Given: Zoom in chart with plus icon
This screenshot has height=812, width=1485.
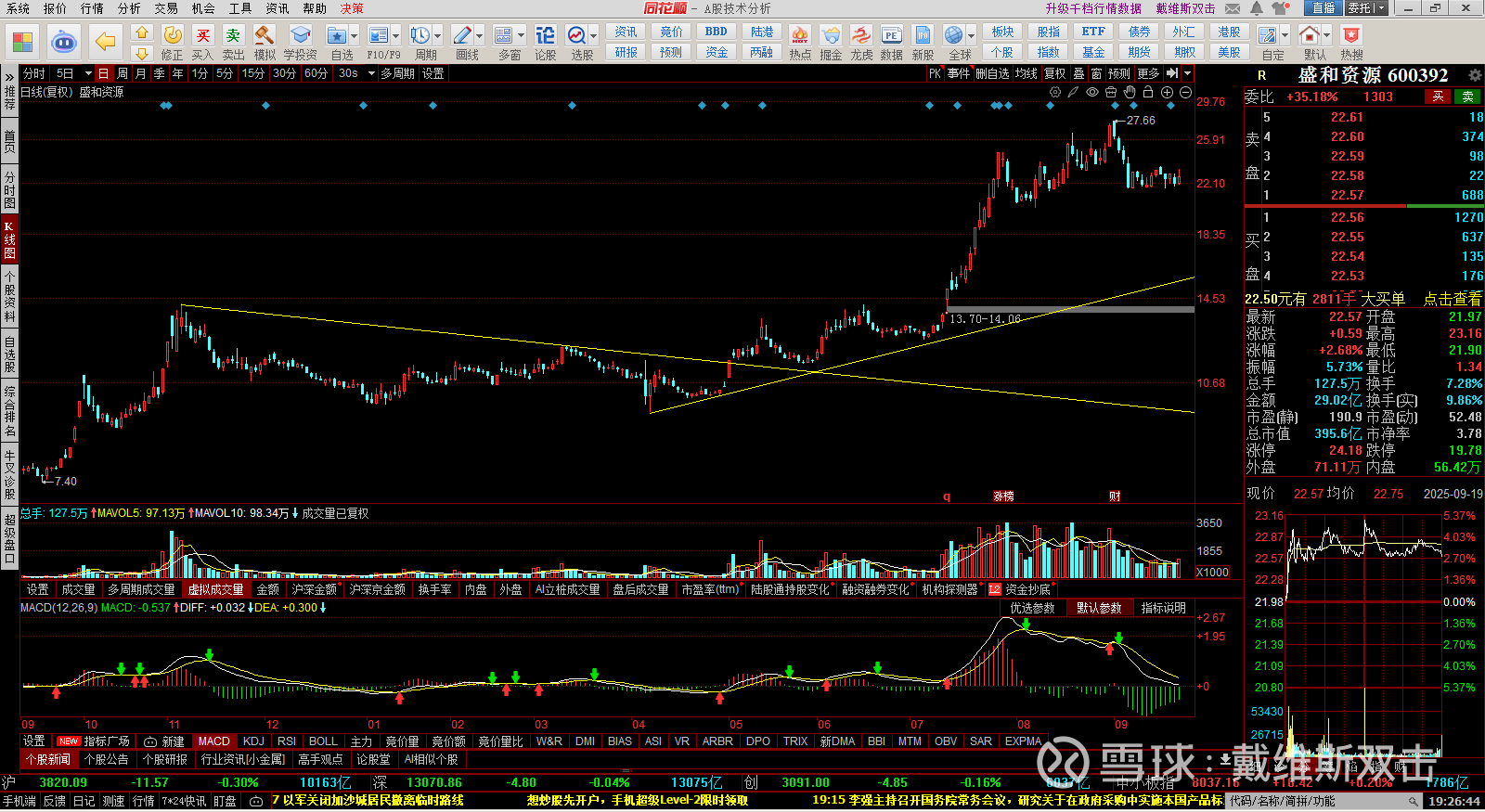Looking at the screenshot, I should point(1167,92).
